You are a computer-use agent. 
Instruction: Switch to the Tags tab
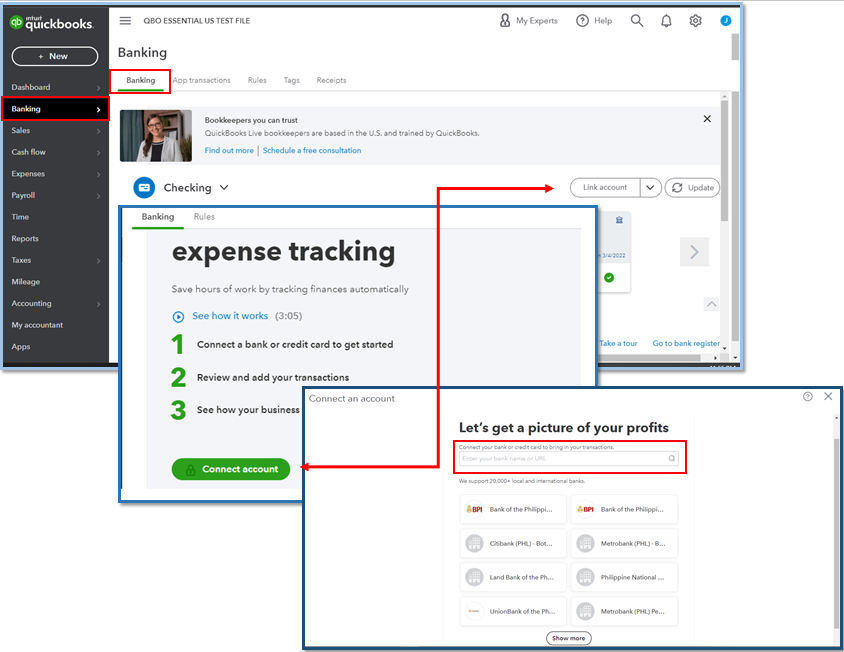(291, 80)
